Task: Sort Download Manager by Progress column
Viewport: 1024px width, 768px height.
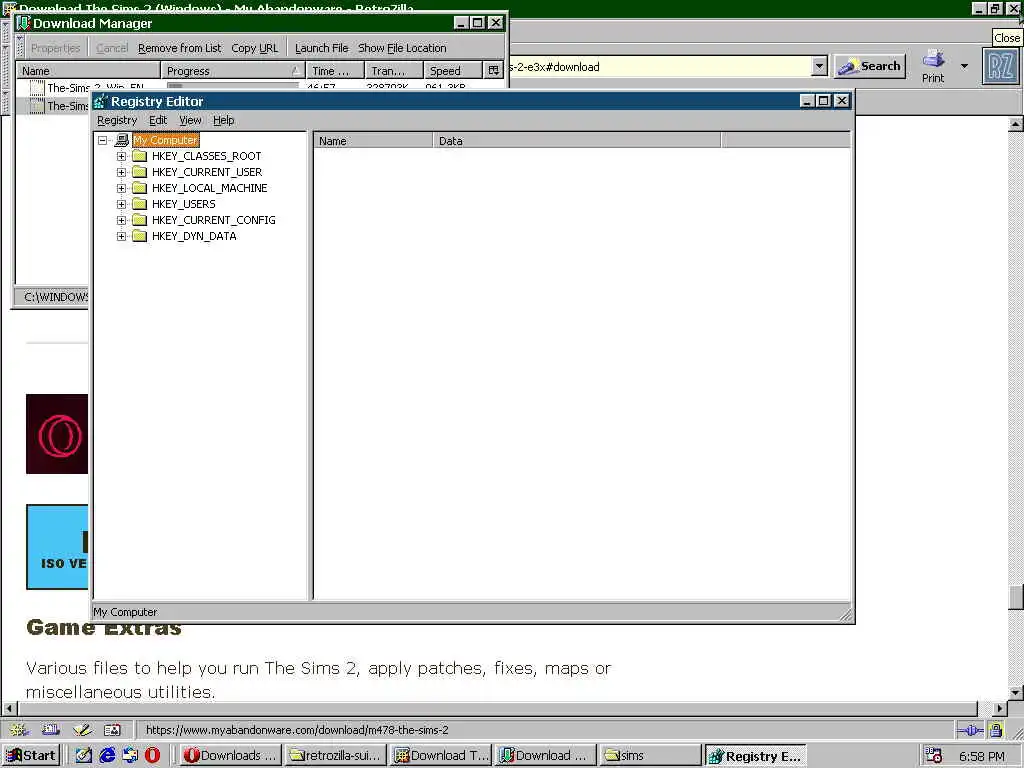Action: tap(232, 71)
